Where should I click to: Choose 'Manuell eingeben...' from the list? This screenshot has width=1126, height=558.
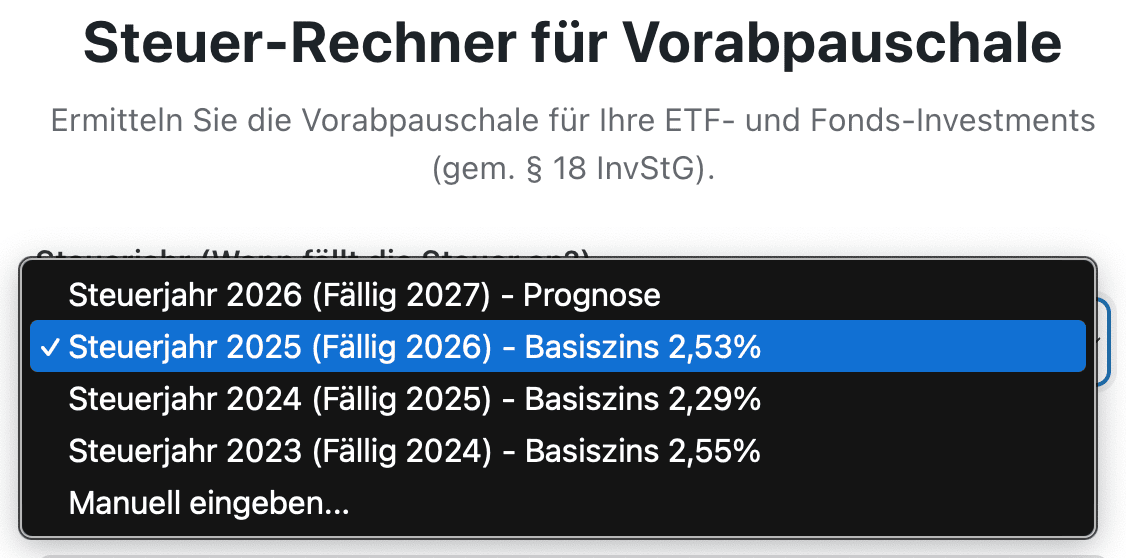(x=209, y=503)
